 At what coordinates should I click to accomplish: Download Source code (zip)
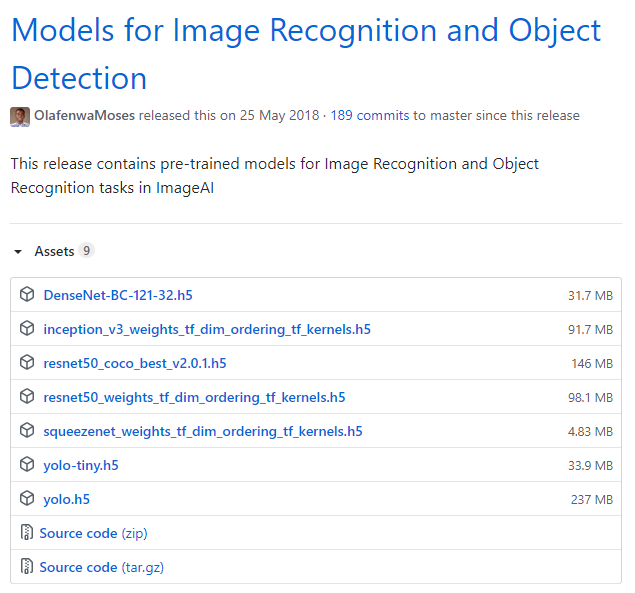click(x=94, y=533)
